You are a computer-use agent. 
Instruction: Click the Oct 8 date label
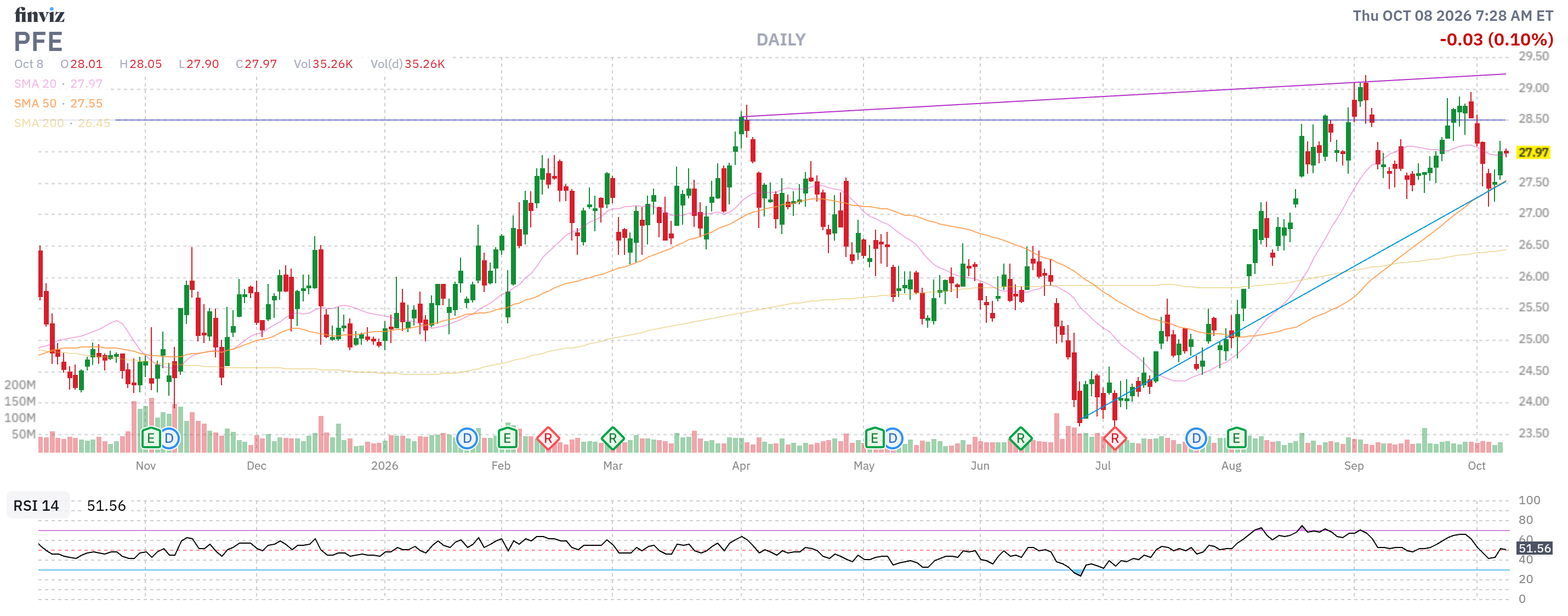click(x=29, y=64)
